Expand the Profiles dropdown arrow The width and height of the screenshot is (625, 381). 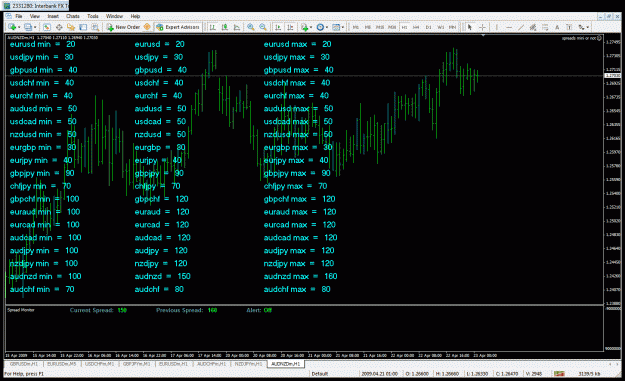coord(35,27)
